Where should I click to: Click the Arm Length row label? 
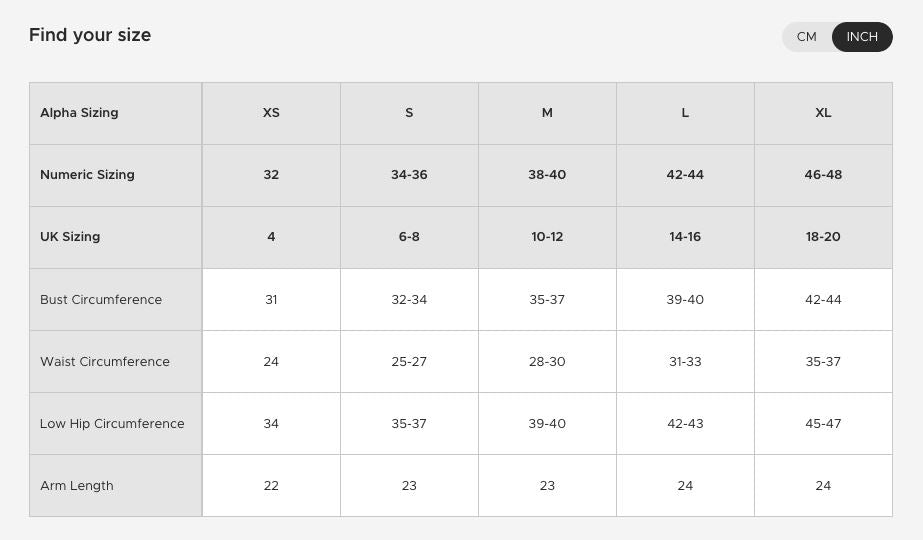77,486
